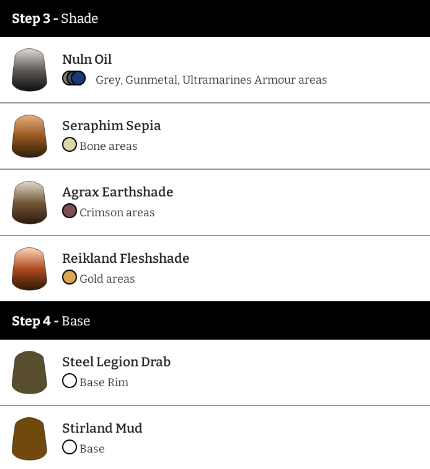430x469 pixels.
Task: Select the bone-coloured swatch circle
Action: (69, 145)
